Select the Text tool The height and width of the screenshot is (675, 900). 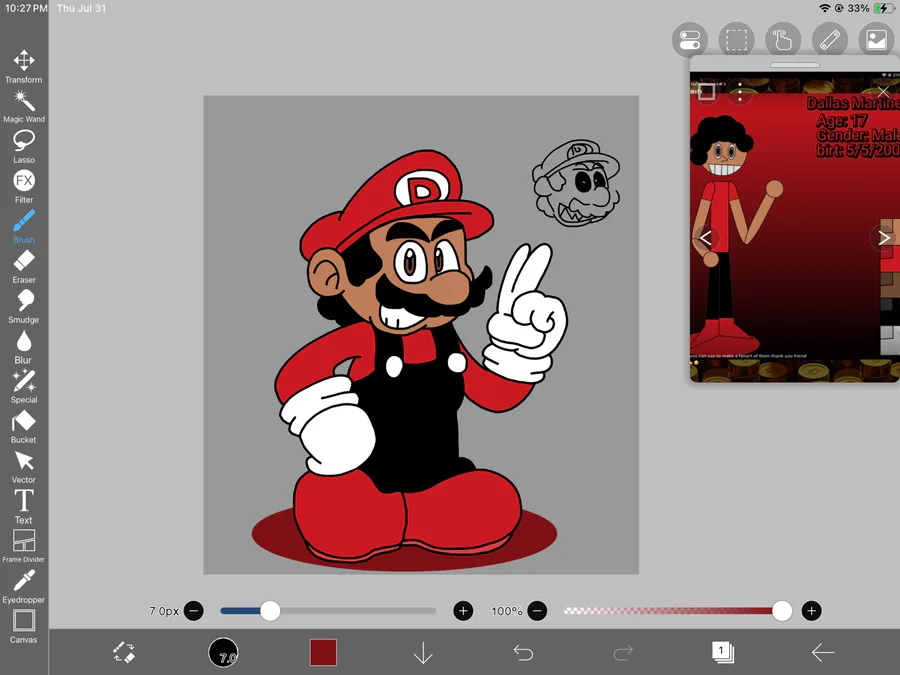pos(24,507)
